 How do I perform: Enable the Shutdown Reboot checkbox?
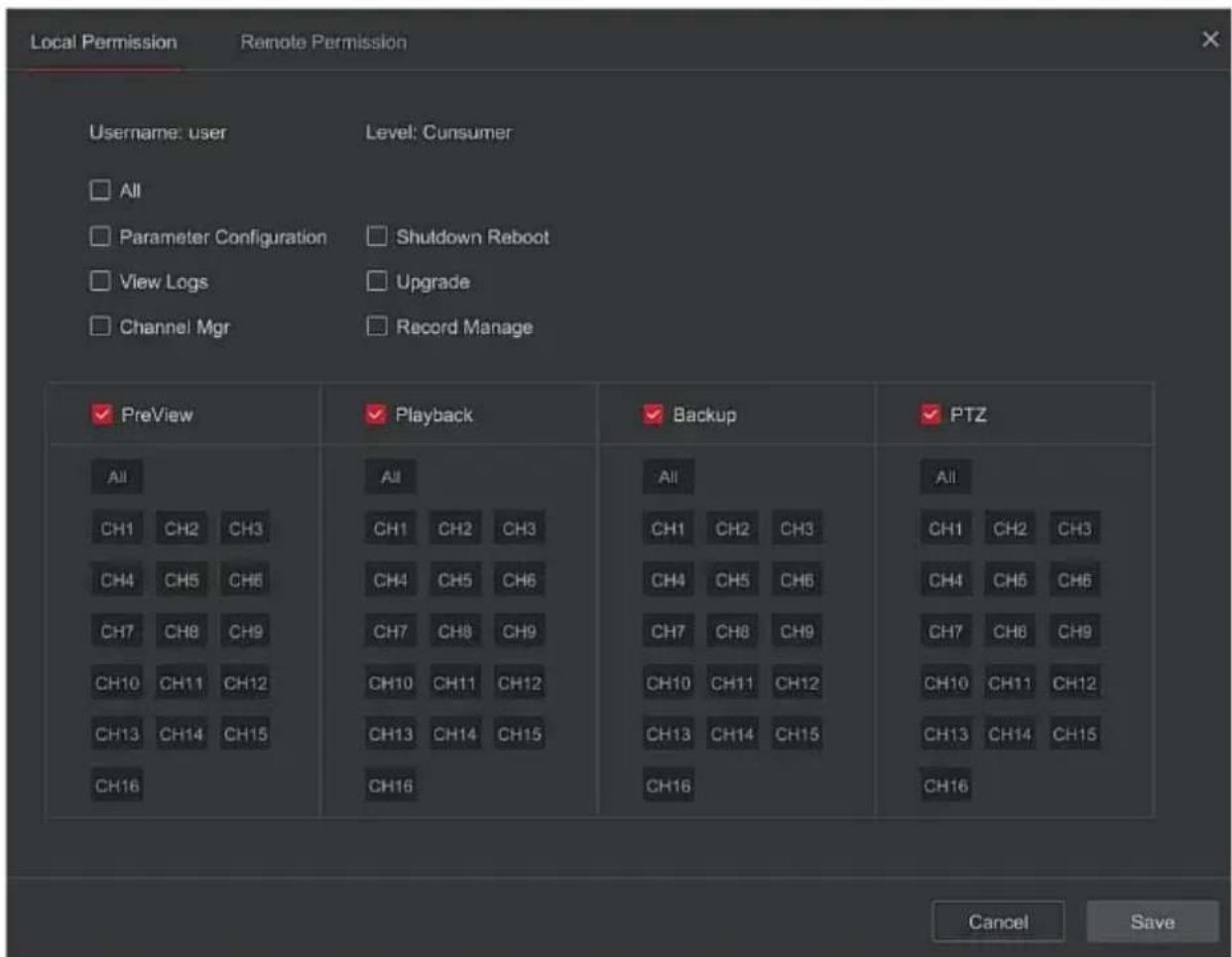(377, 236)
